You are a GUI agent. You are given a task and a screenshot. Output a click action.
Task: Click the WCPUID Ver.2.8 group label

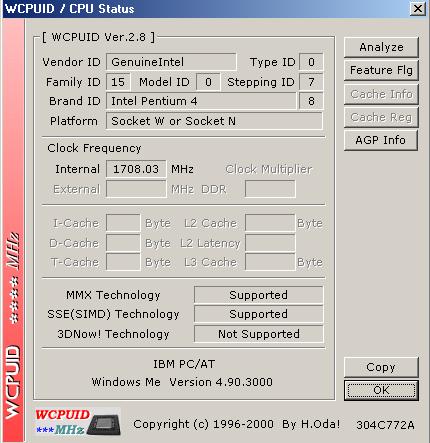pyautogui.click(x=99, y=37)
